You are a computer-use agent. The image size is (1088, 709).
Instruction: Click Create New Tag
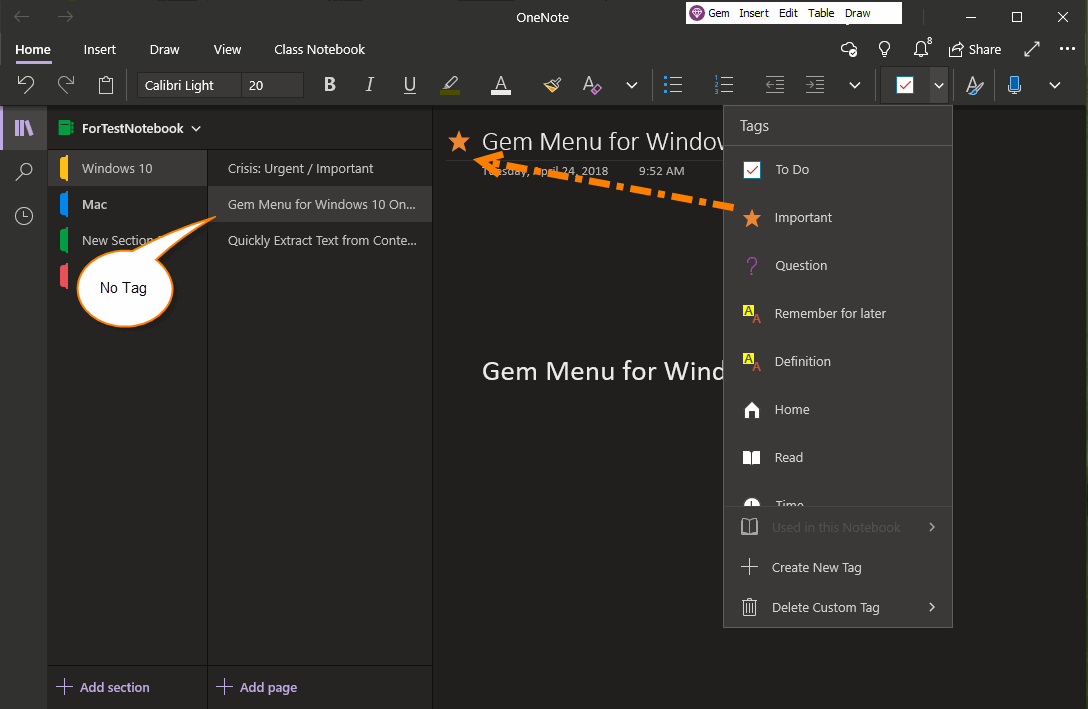pyautogui.click(x=838, y=567)
